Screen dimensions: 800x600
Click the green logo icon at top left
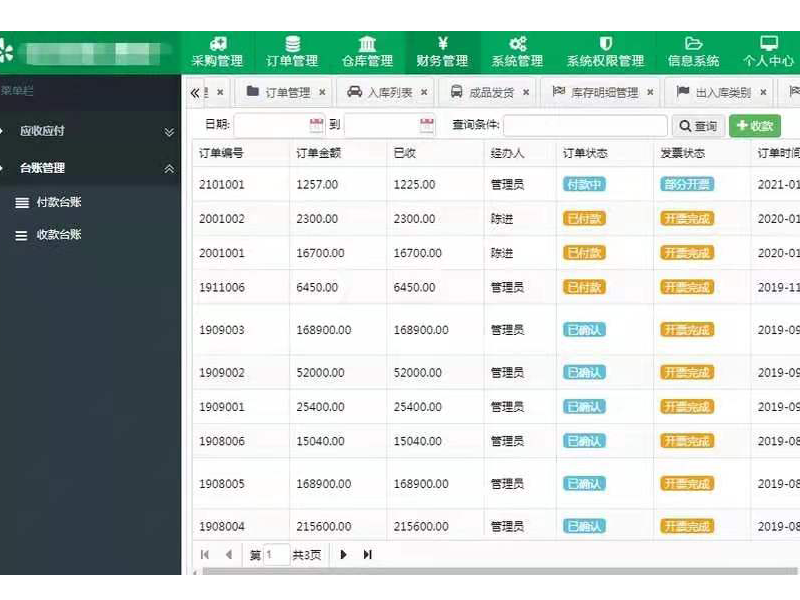pyautogui.click(x=6, y=53)
